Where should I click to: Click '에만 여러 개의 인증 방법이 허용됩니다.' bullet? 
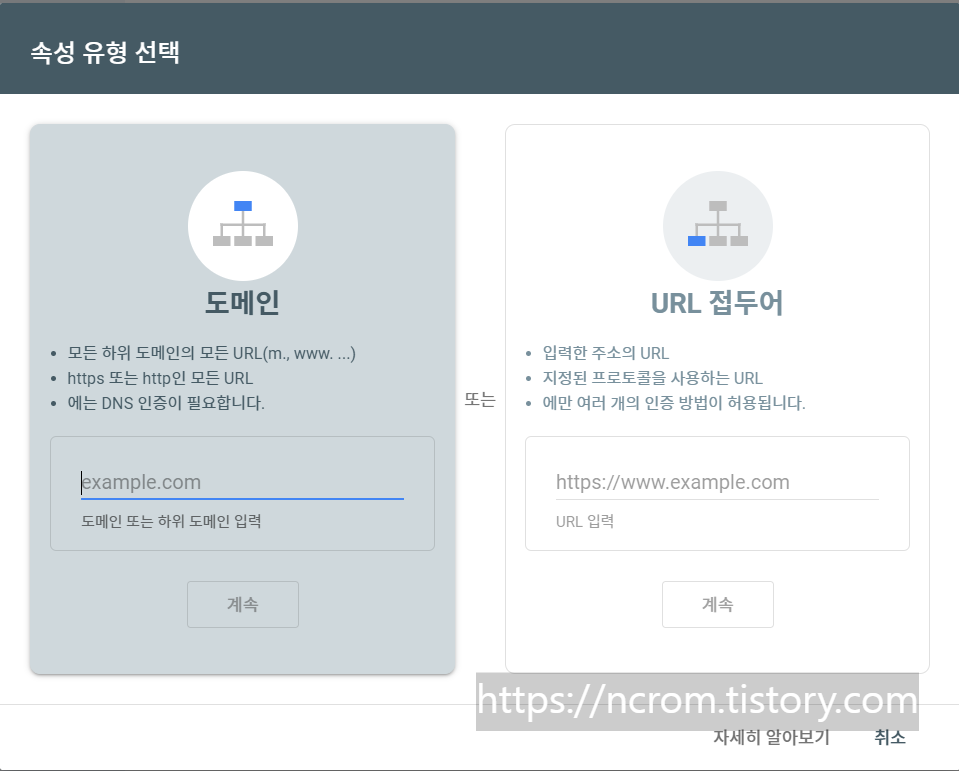[x=674, y=404]
